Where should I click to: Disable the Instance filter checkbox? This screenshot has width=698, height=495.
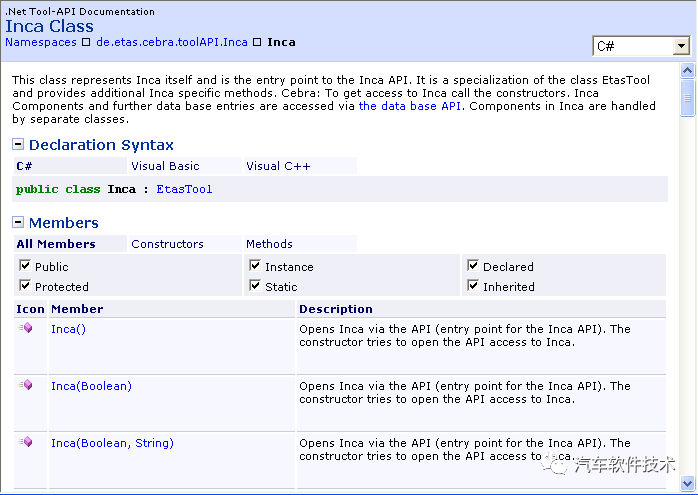pyautogui.click(x=255, y=266)
